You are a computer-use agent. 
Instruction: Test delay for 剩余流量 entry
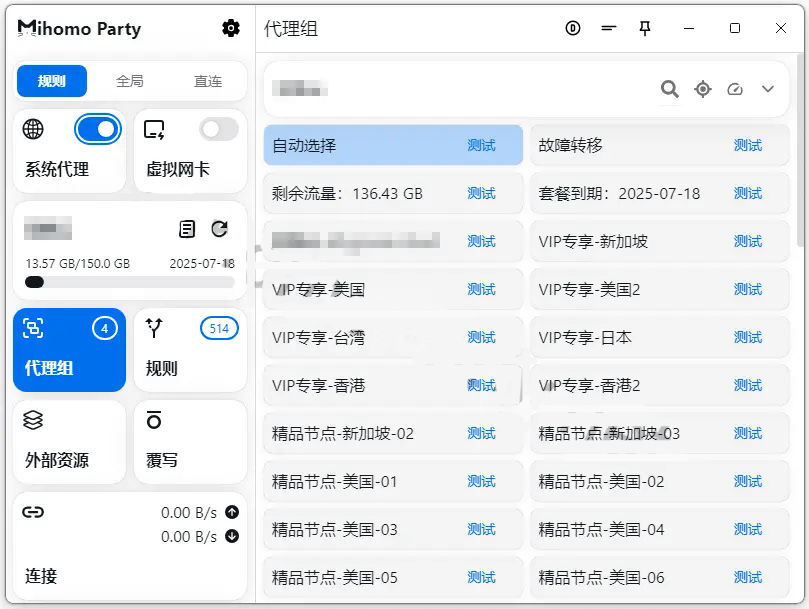coord(481,194)
